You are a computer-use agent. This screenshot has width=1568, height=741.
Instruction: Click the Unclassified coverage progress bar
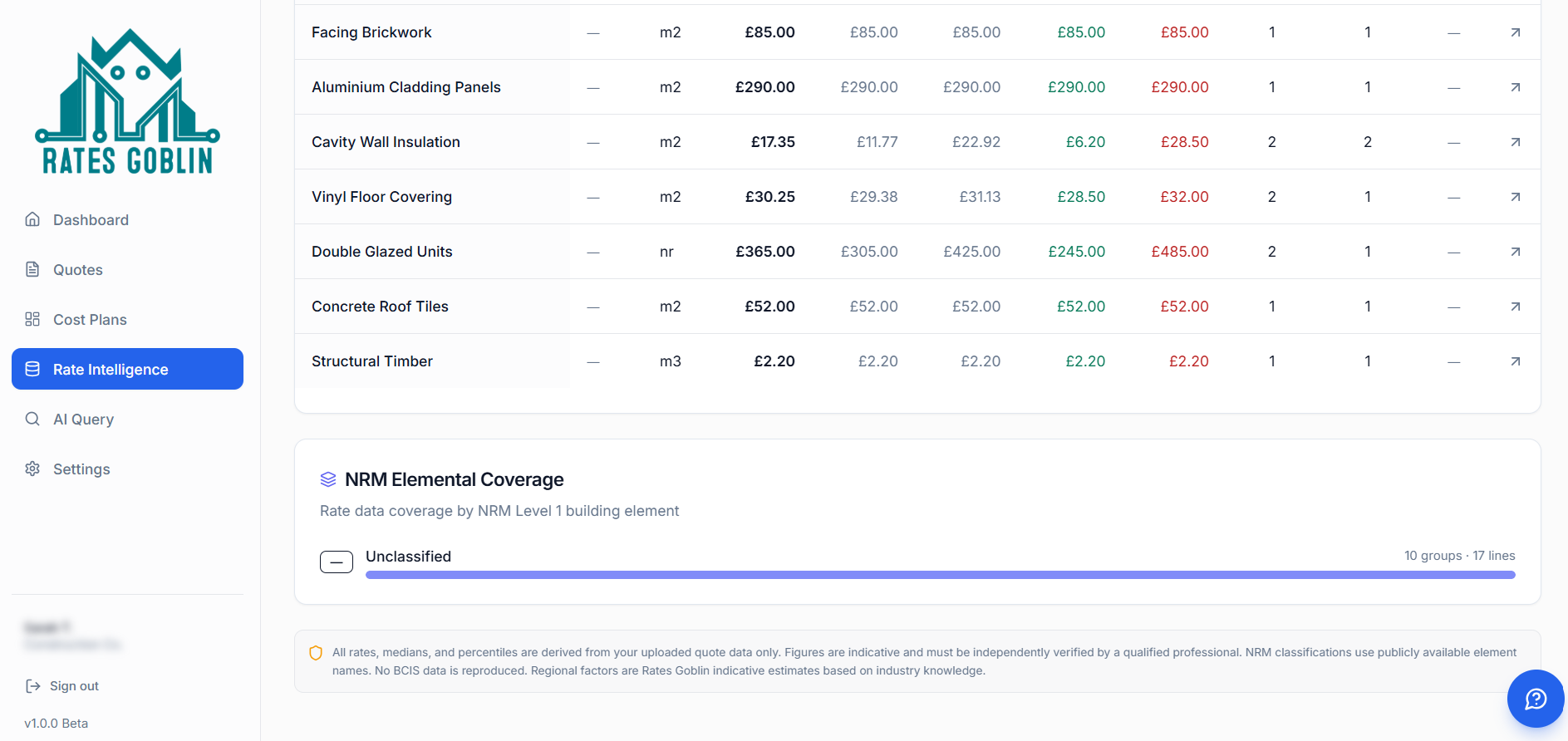click(939, 574)
